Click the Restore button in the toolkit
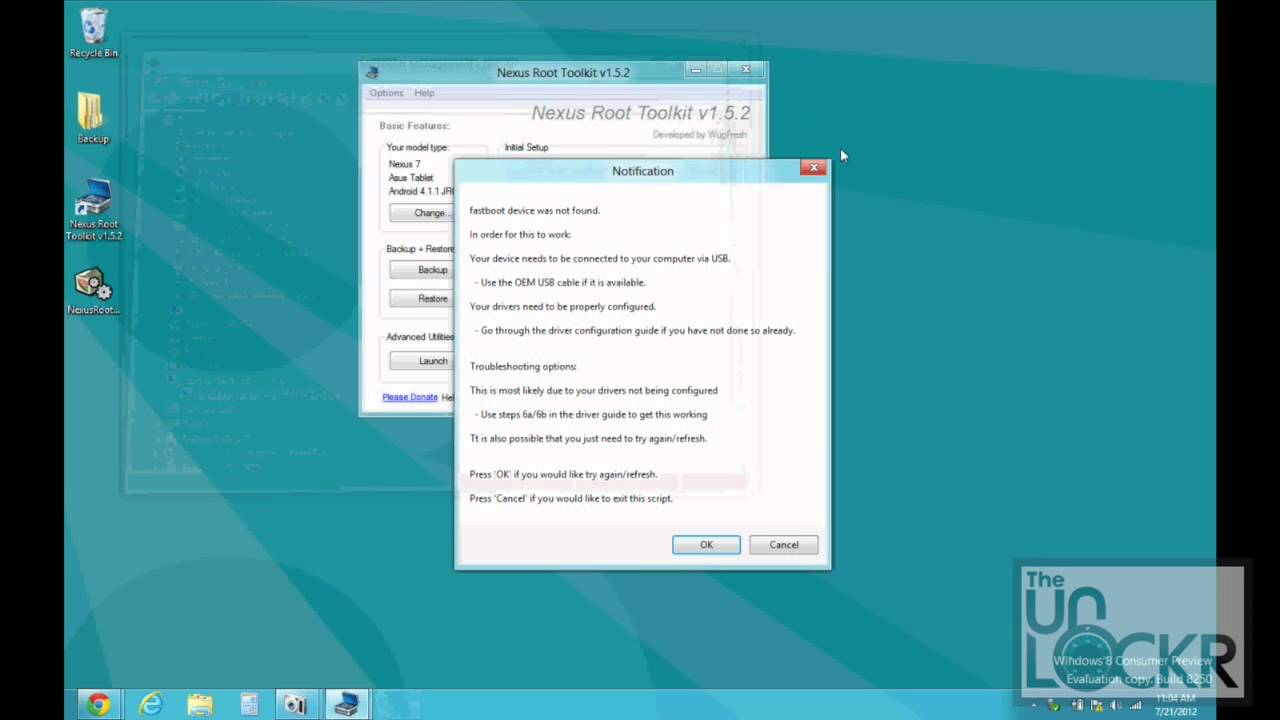Viewport: 1280px width, 720px height. click(x=423, y=298)
